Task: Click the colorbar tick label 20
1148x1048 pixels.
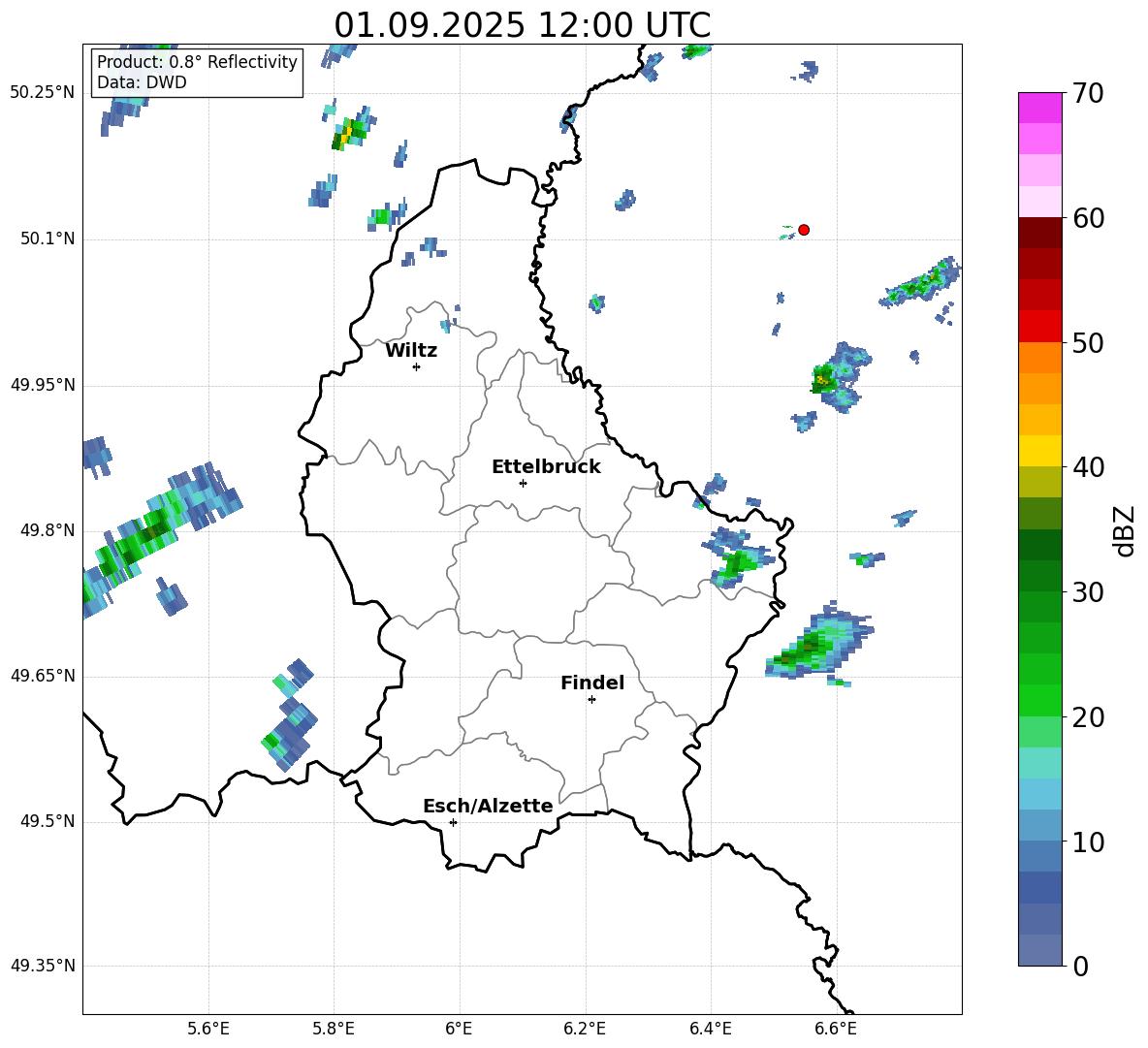Action: (1088, 716)
